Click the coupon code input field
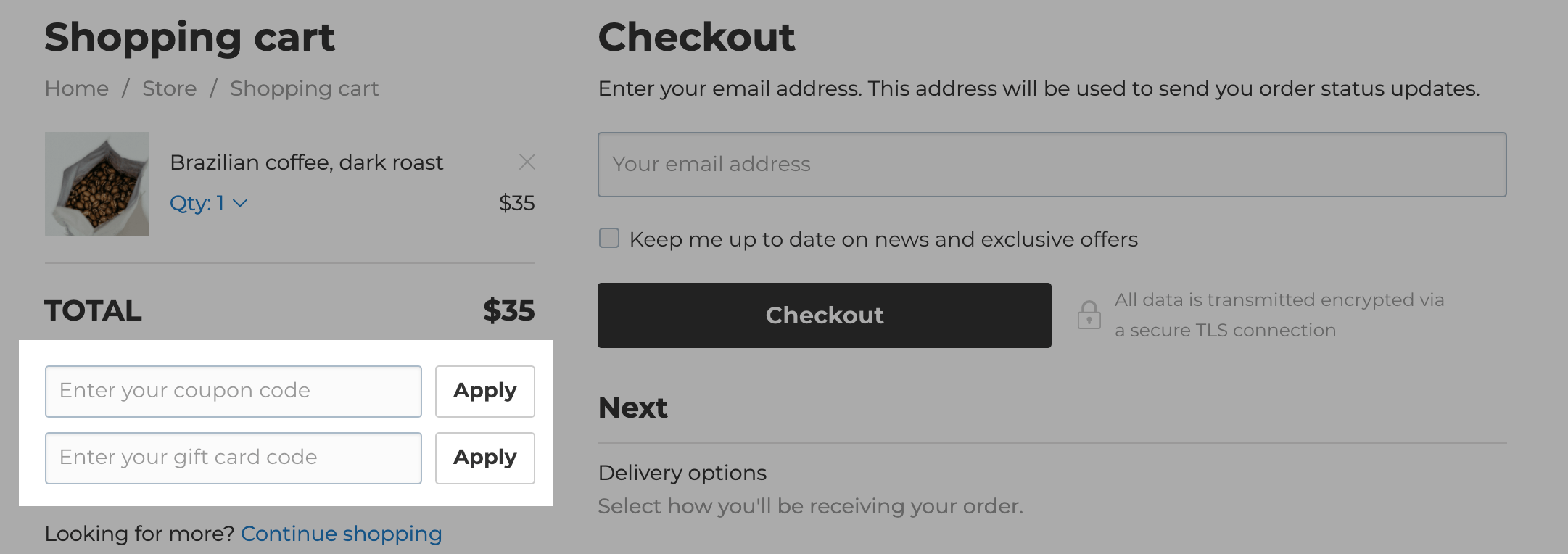This screenshot has height=554, width=1568. pos(233,391)
